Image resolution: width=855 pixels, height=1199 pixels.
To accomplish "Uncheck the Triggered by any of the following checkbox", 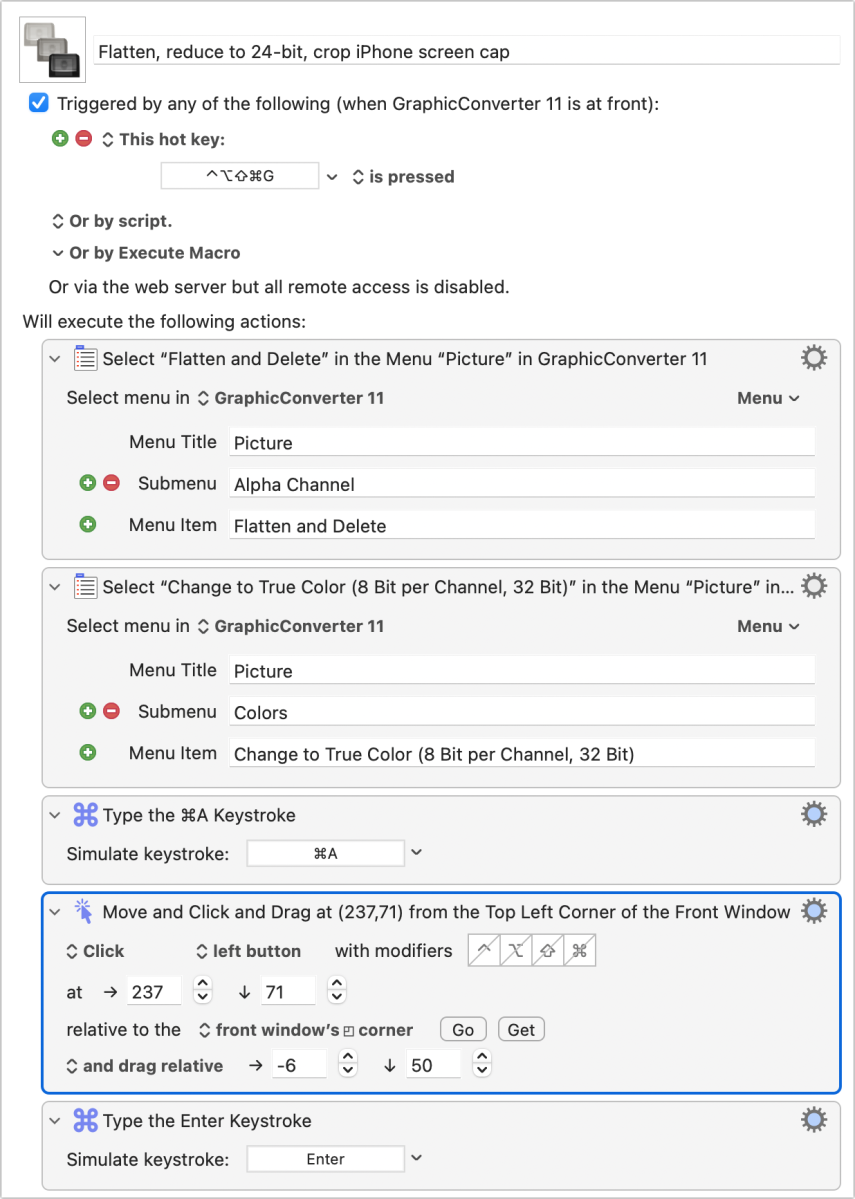I will (x=39, y=103).
